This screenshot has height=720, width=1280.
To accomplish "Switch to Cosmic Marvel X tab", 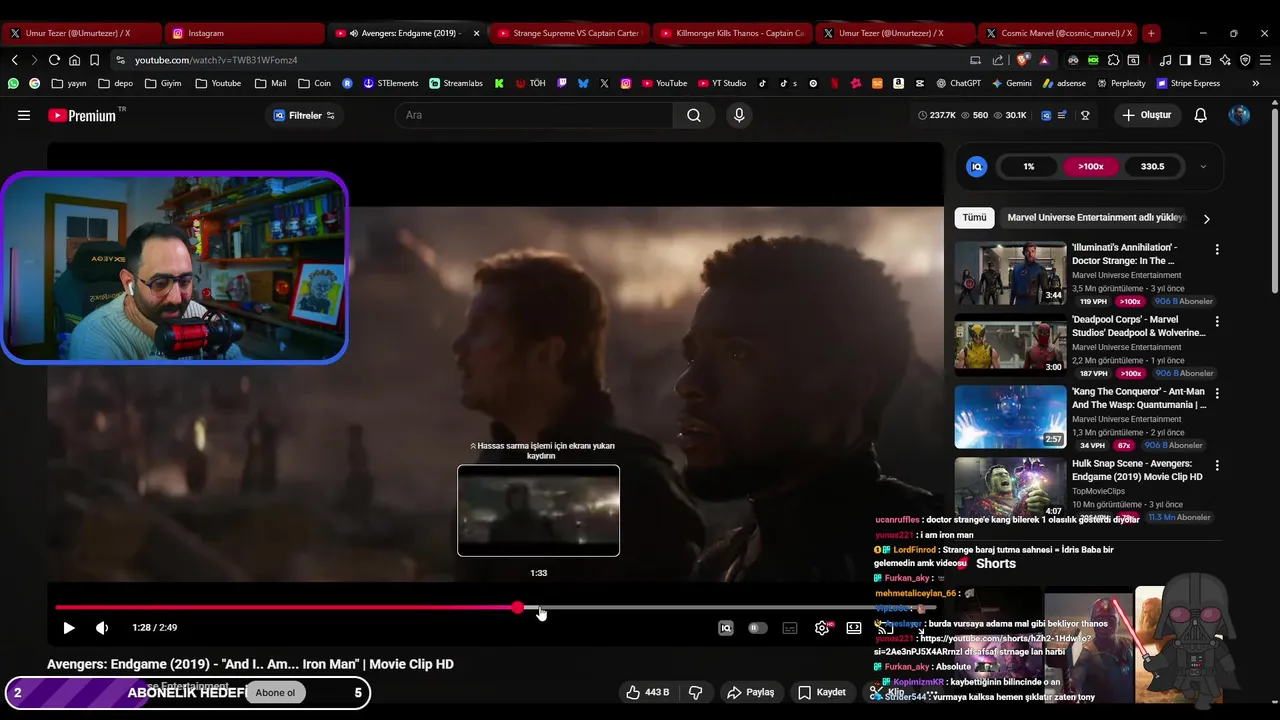I will click(x=1058, y=33).
